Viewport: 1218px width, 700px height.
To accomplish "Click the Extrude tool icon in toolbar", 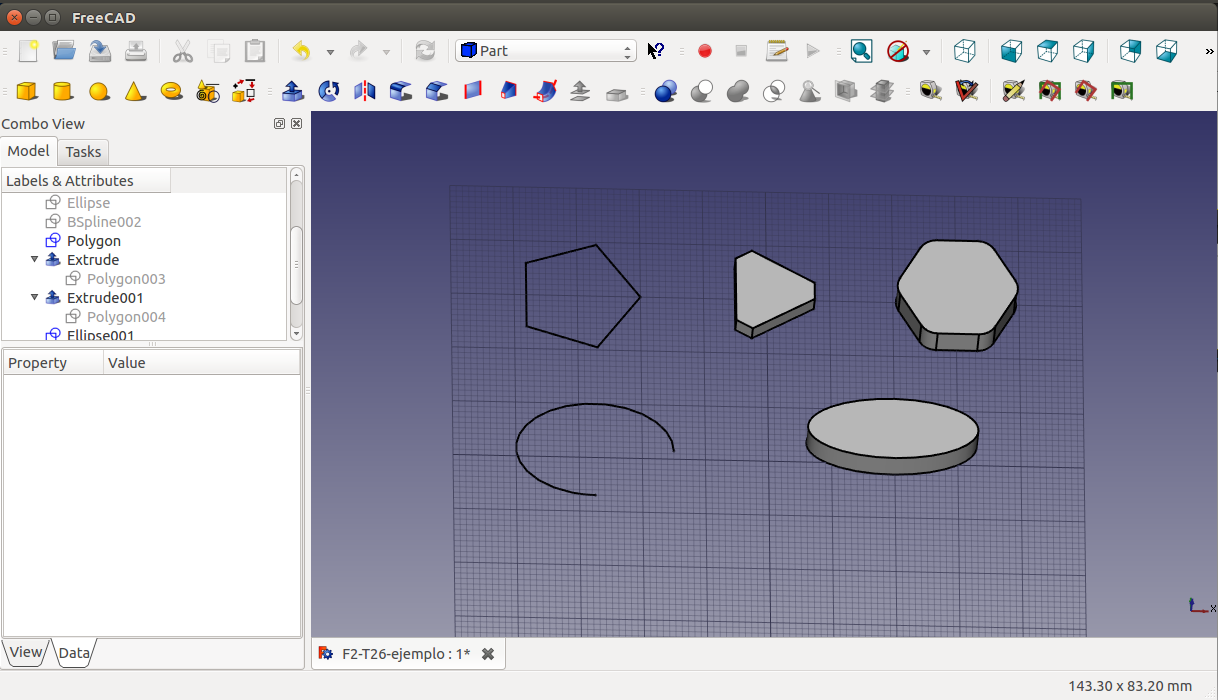I will [x=292, y=92].
